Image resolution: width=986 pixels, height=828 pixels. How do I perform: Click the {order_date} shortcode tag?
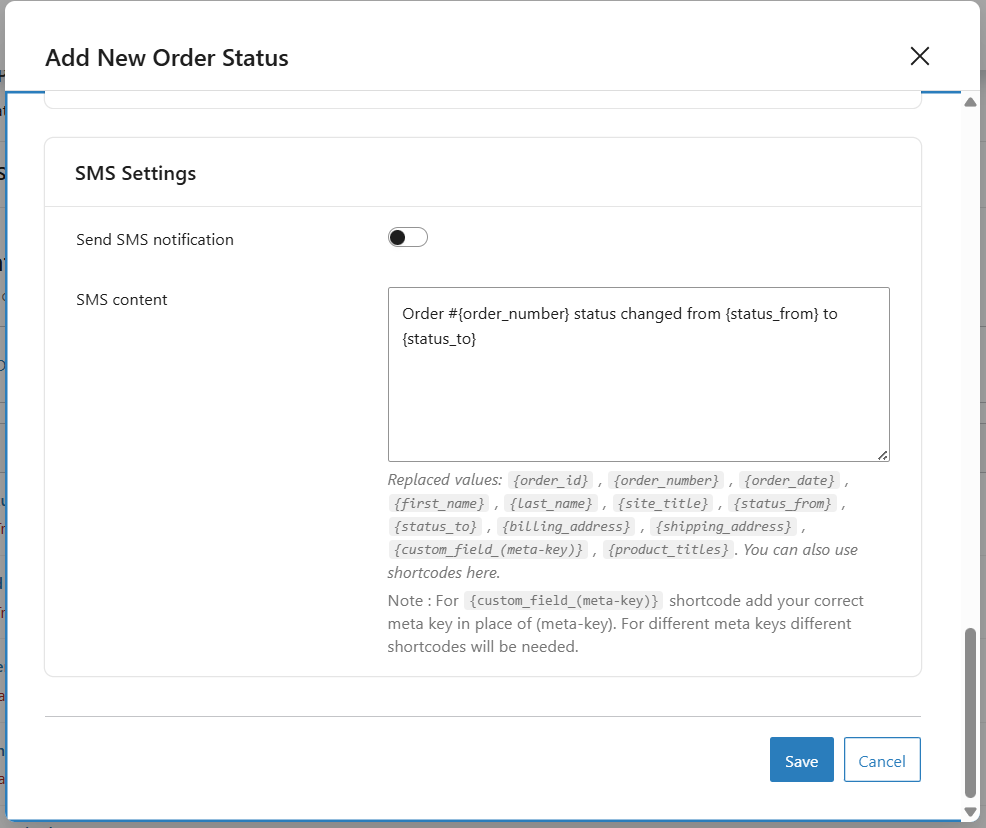click(x=789, y=480)
